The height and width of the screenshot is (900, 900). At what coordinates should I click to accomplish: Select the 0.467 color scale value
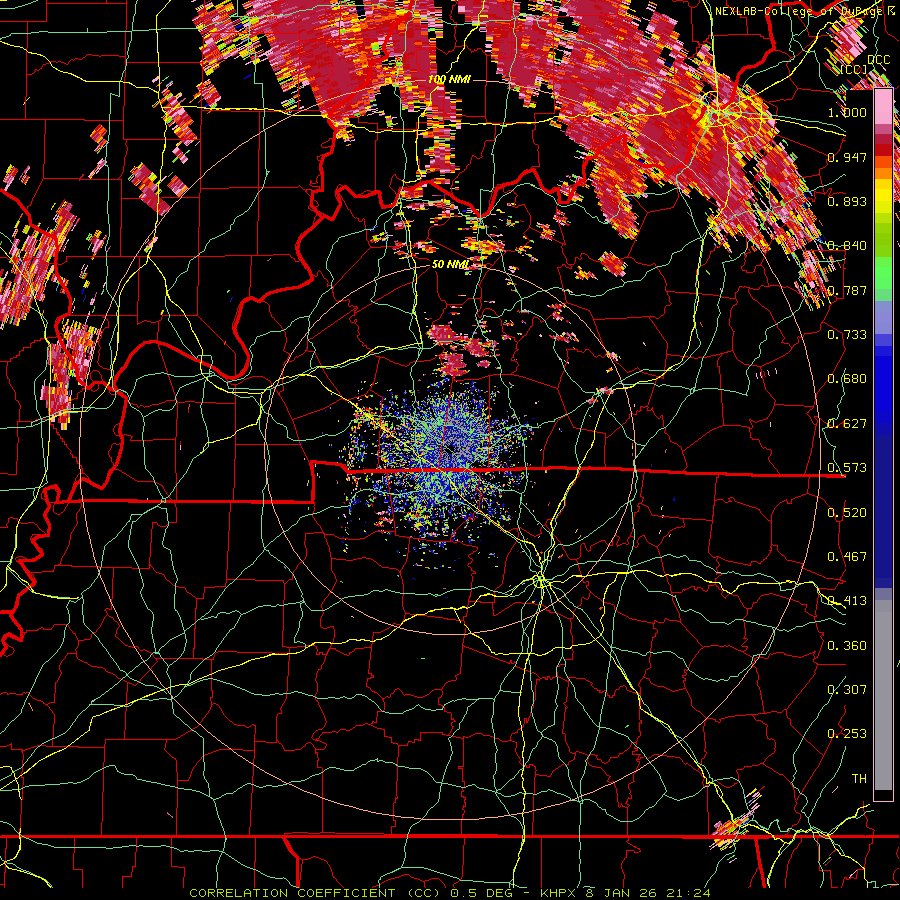click(x=847, y=557)
